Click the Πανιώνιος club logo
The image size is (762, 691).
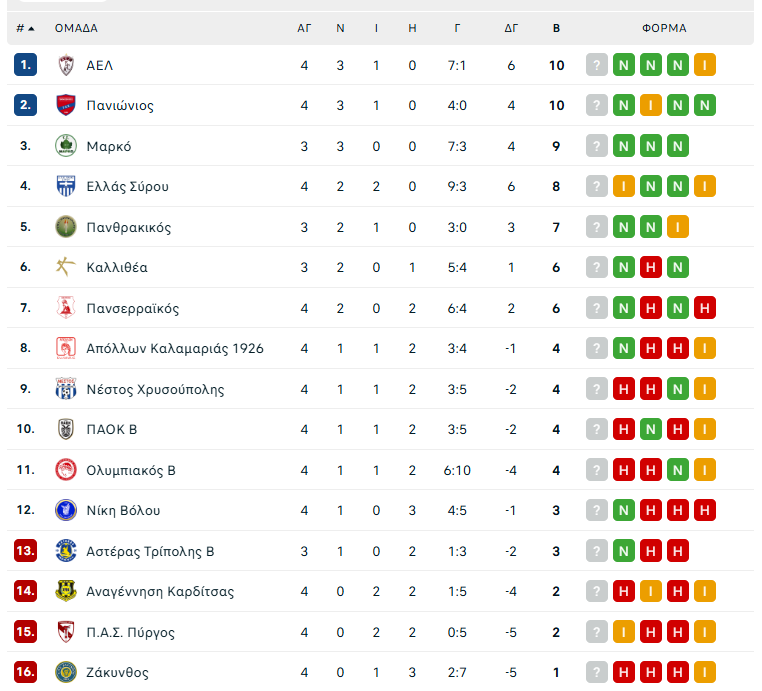66,105
